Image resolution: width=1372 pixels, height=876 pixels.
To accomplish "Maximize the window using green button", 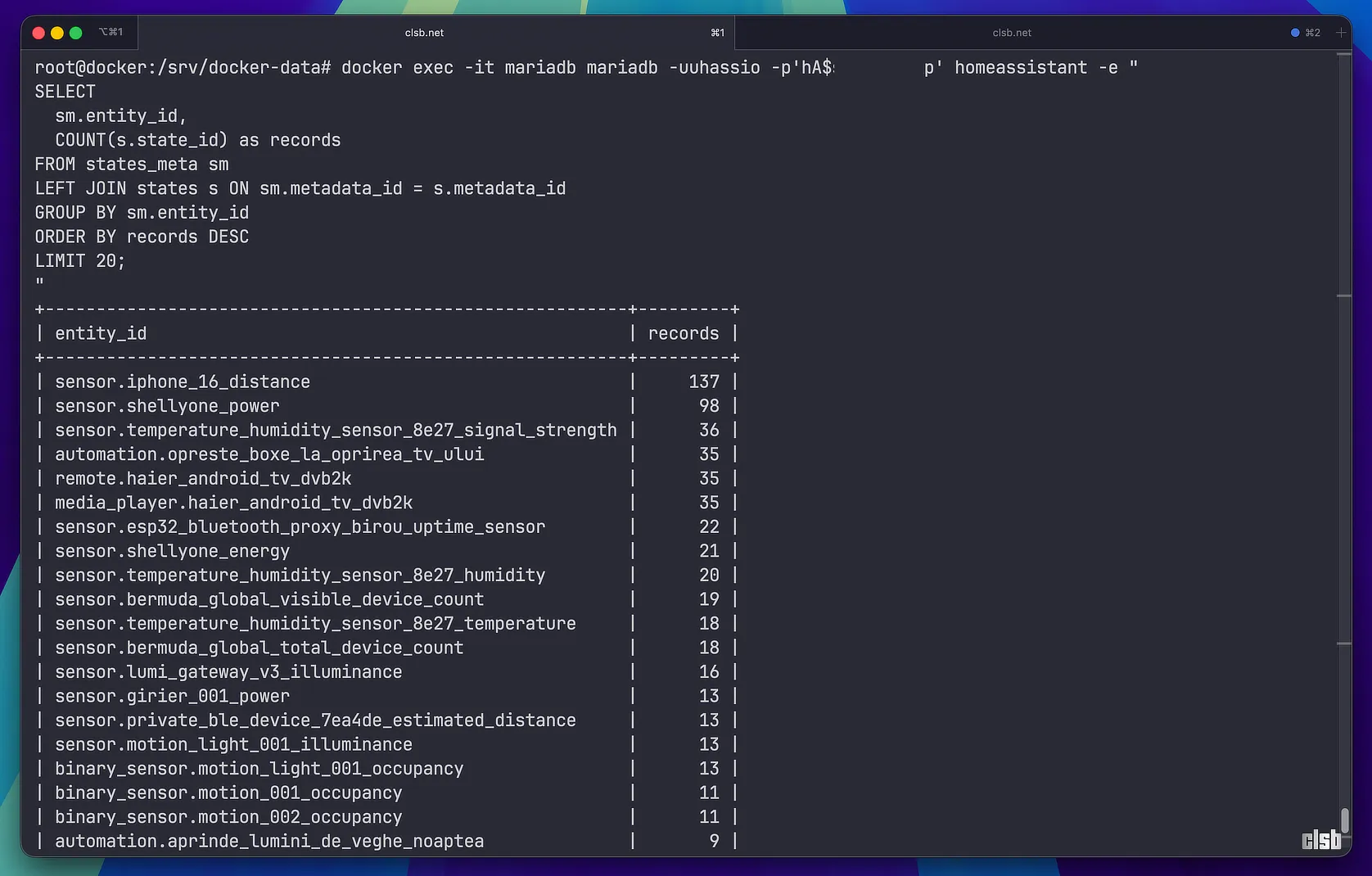I will (x=76, y=33).
